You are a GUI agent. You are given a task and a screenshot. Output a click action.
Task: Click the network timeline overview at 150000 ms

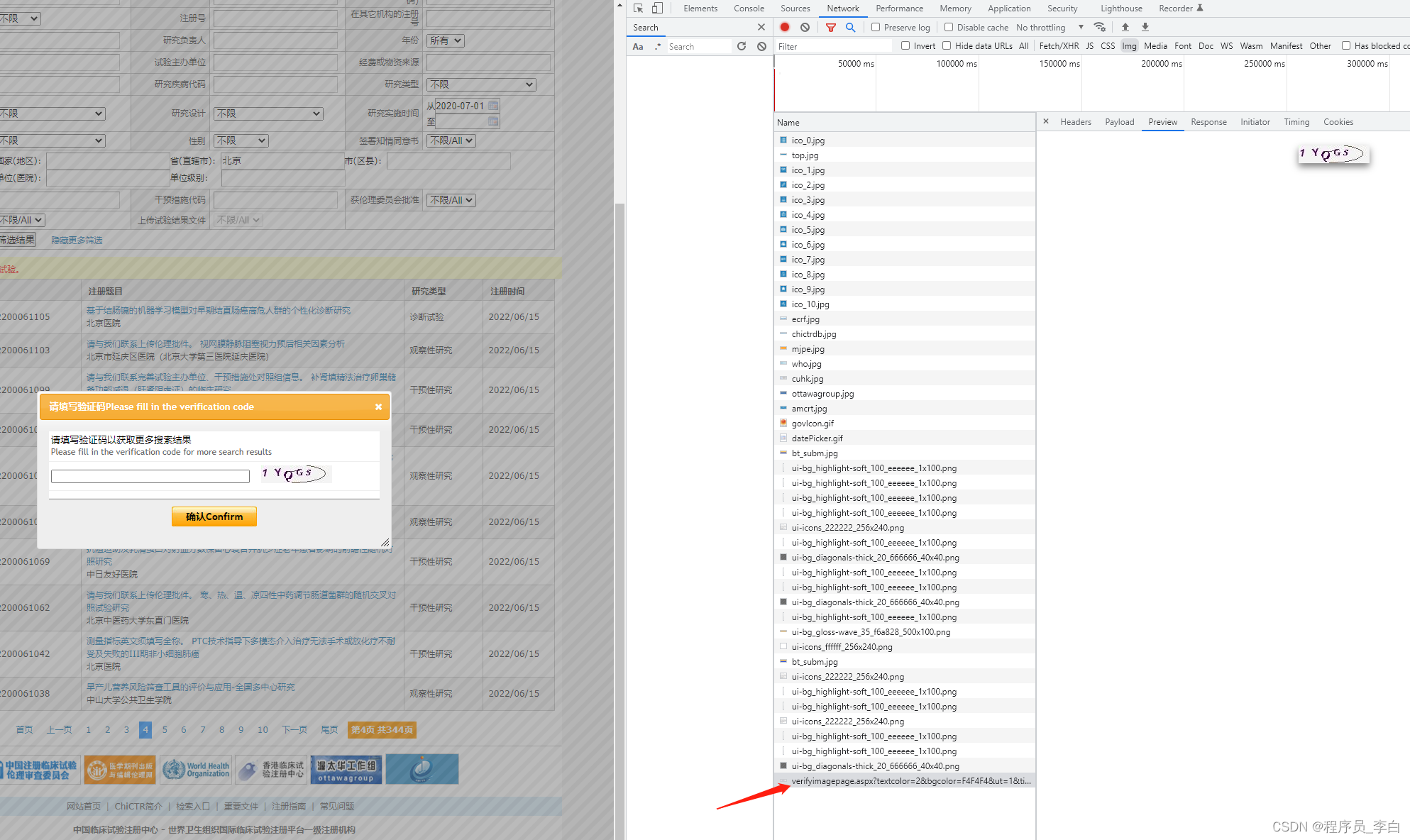(x=1081, y=84)
